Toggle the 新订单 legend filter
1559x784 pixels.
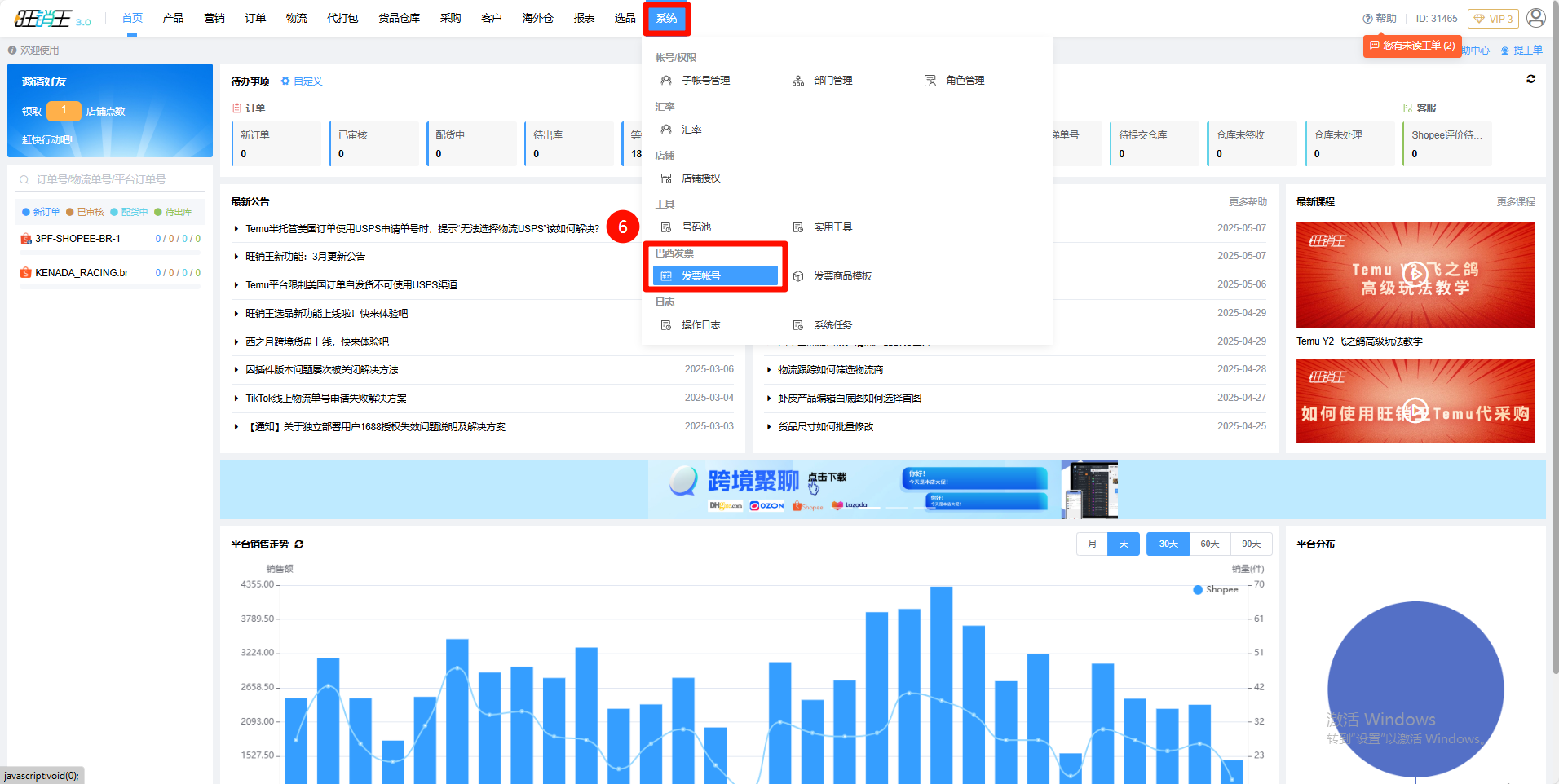41,212
